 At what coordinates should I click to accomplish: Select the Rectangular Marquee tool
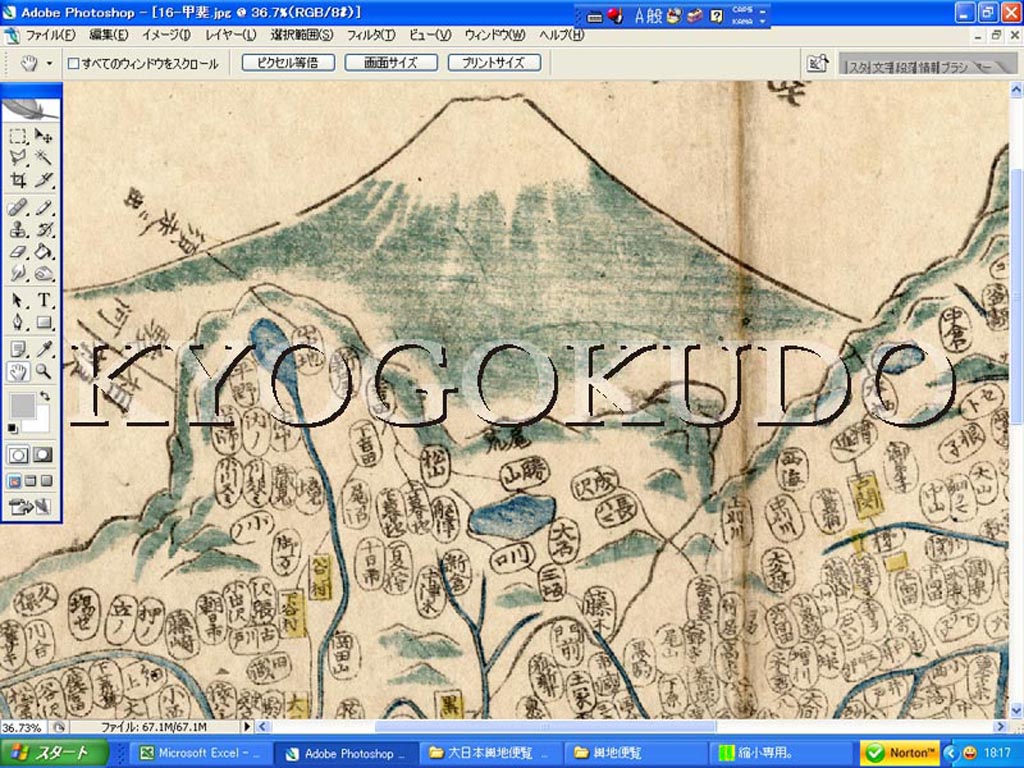point(18,136)
